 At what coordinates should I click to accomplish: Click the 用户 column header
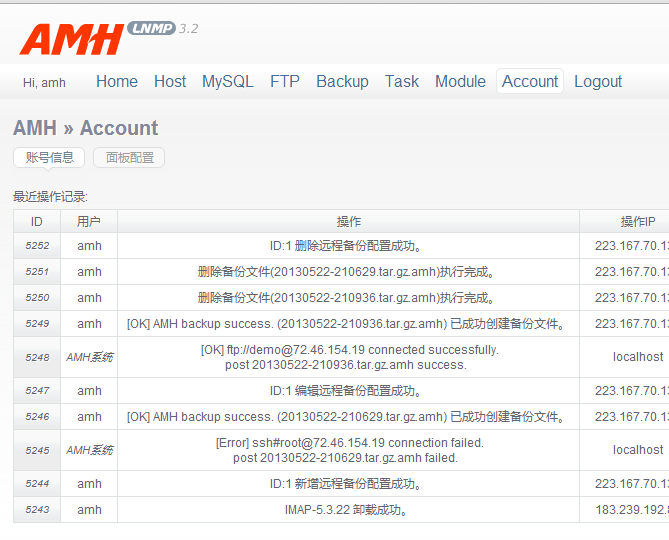click(x=89, y=221)
